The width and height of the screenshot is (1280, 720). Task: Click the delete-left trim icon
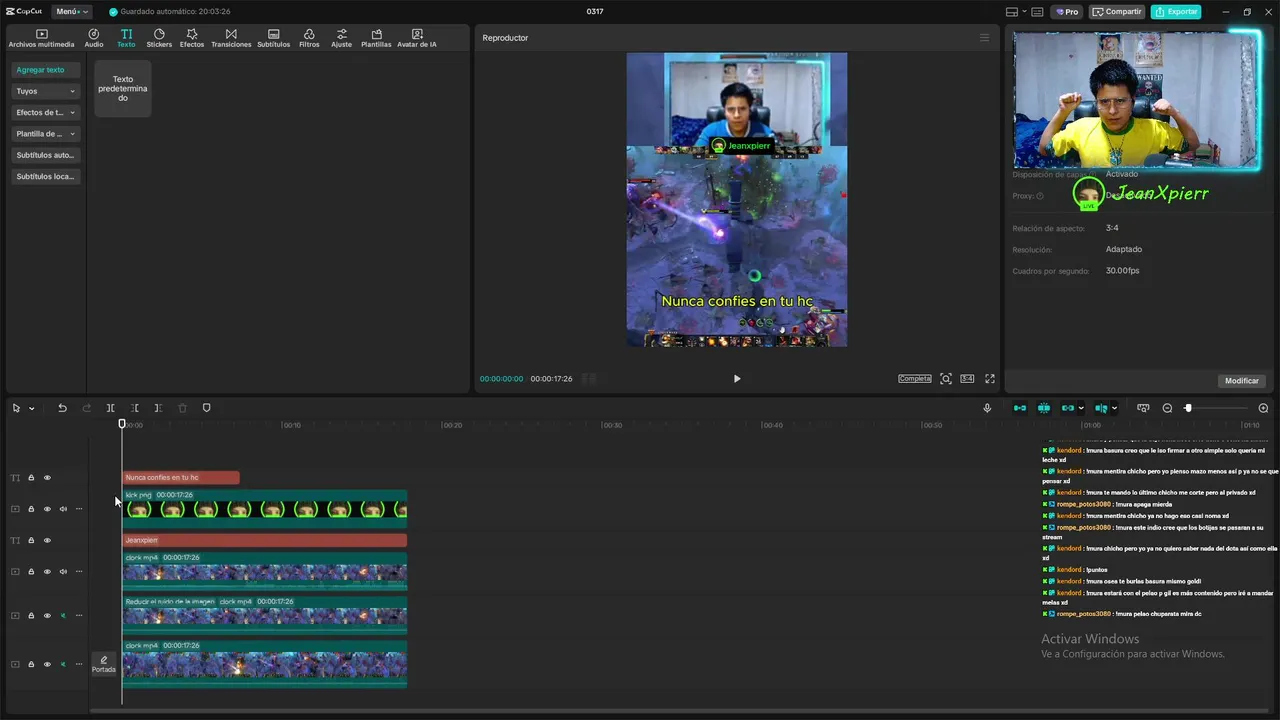click(134, 408)
